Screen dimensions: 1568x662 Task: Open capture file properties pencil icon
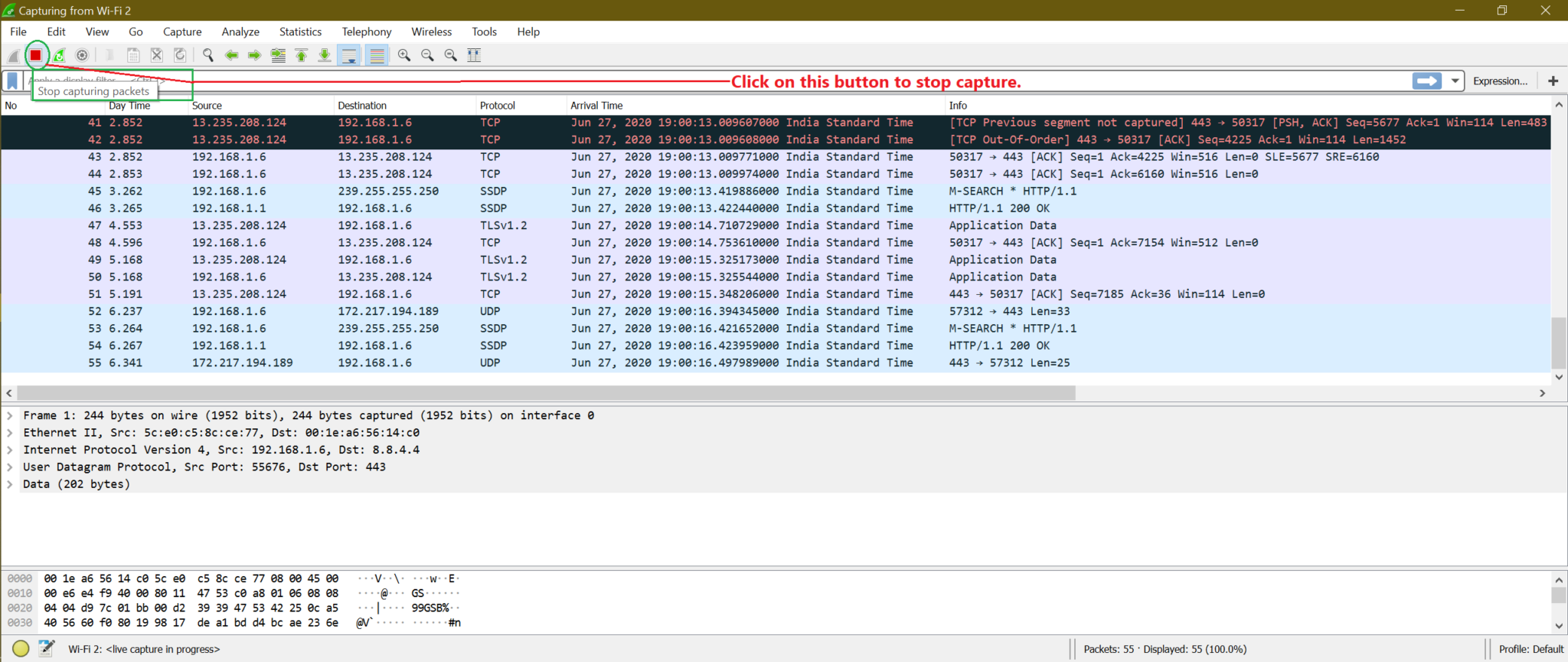(46, 649)
